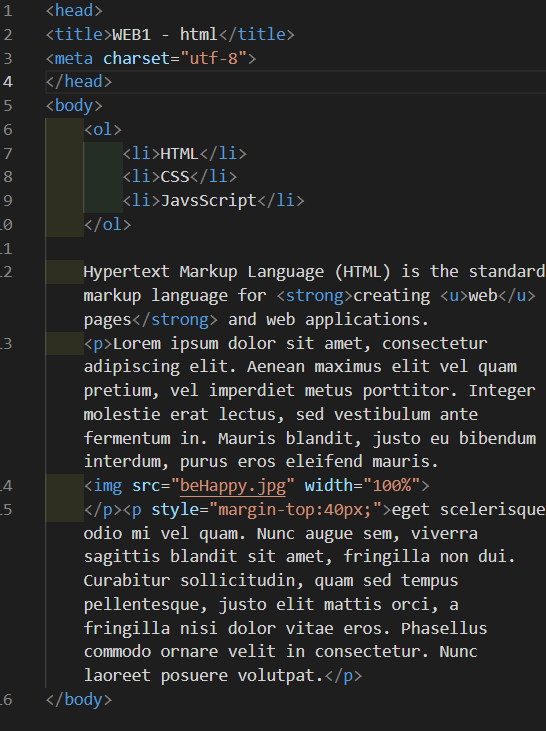Click the closing </body> tag
546x731 pixels.
pyautogui.click(x=79, y=700)
